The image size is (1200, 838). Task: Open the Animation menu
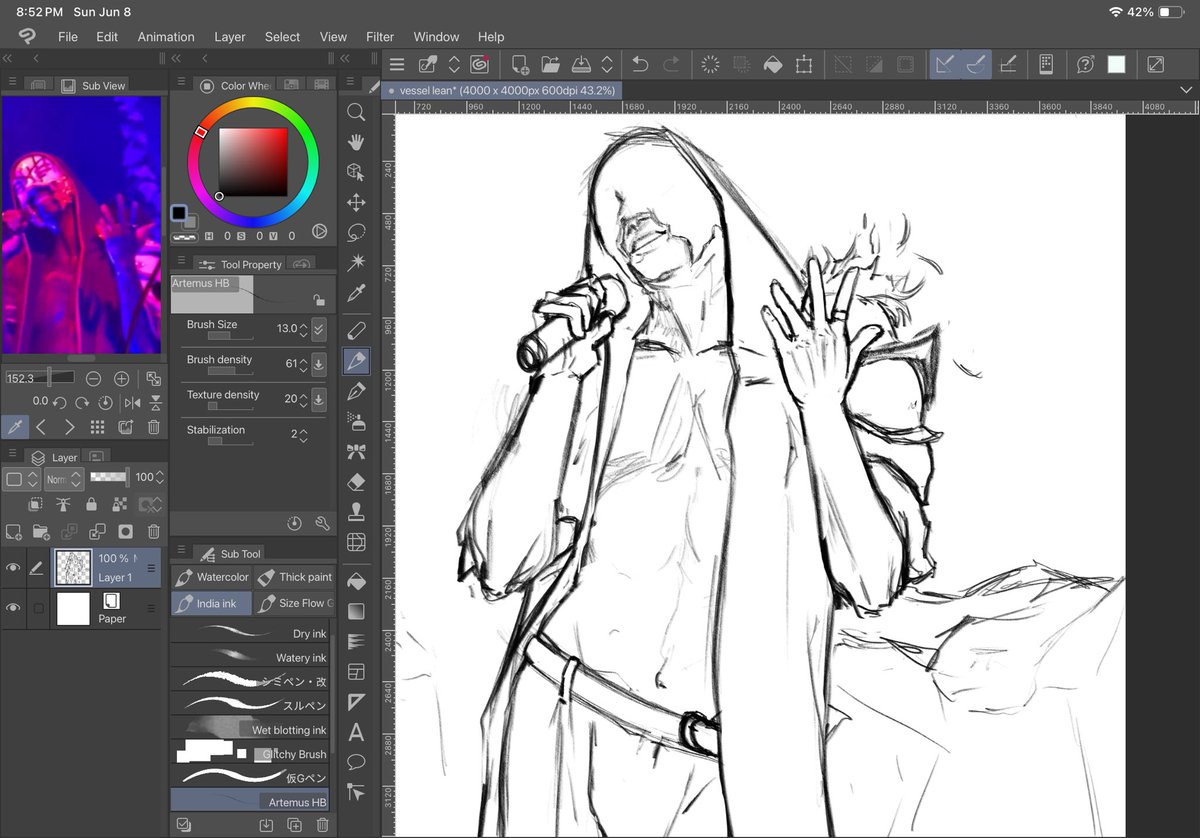coord(166,37)
